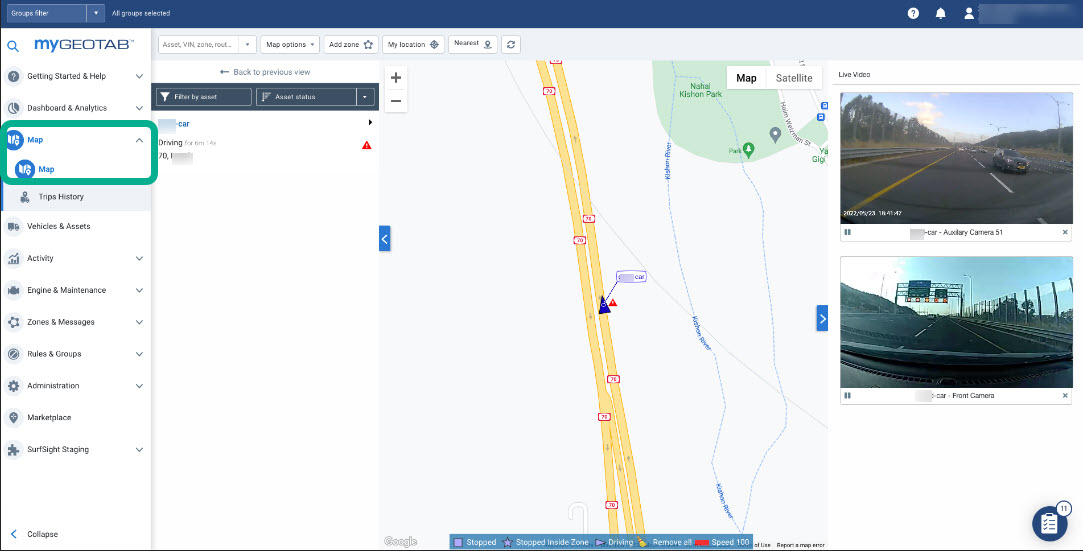Zoom in the map with plus
Screen dimensions: 1083x551
[396, 77]
